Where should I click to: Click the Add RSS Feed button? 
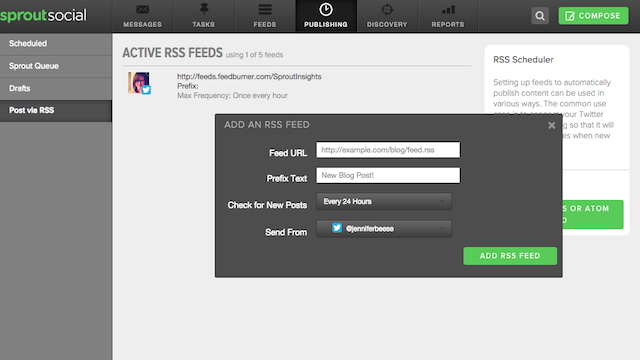tap(510, 256)
